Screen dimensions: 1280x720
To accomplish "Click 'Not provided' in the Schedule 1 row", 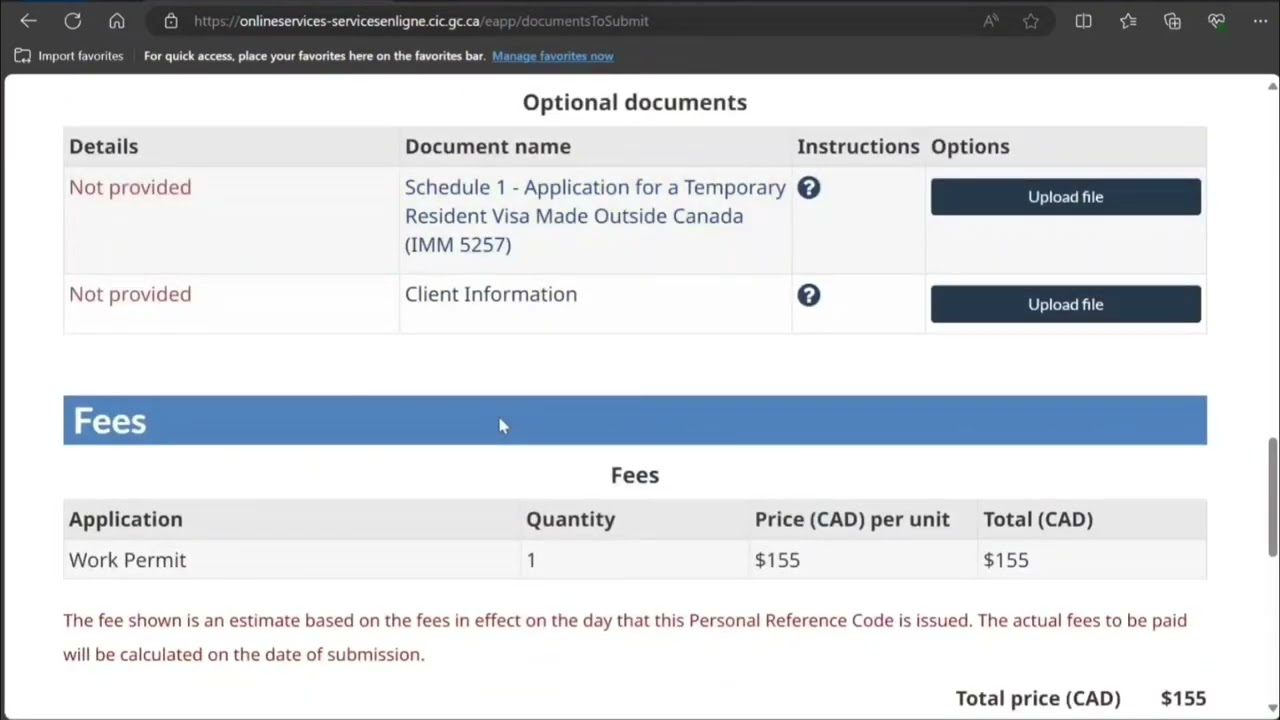I will 130,187.
